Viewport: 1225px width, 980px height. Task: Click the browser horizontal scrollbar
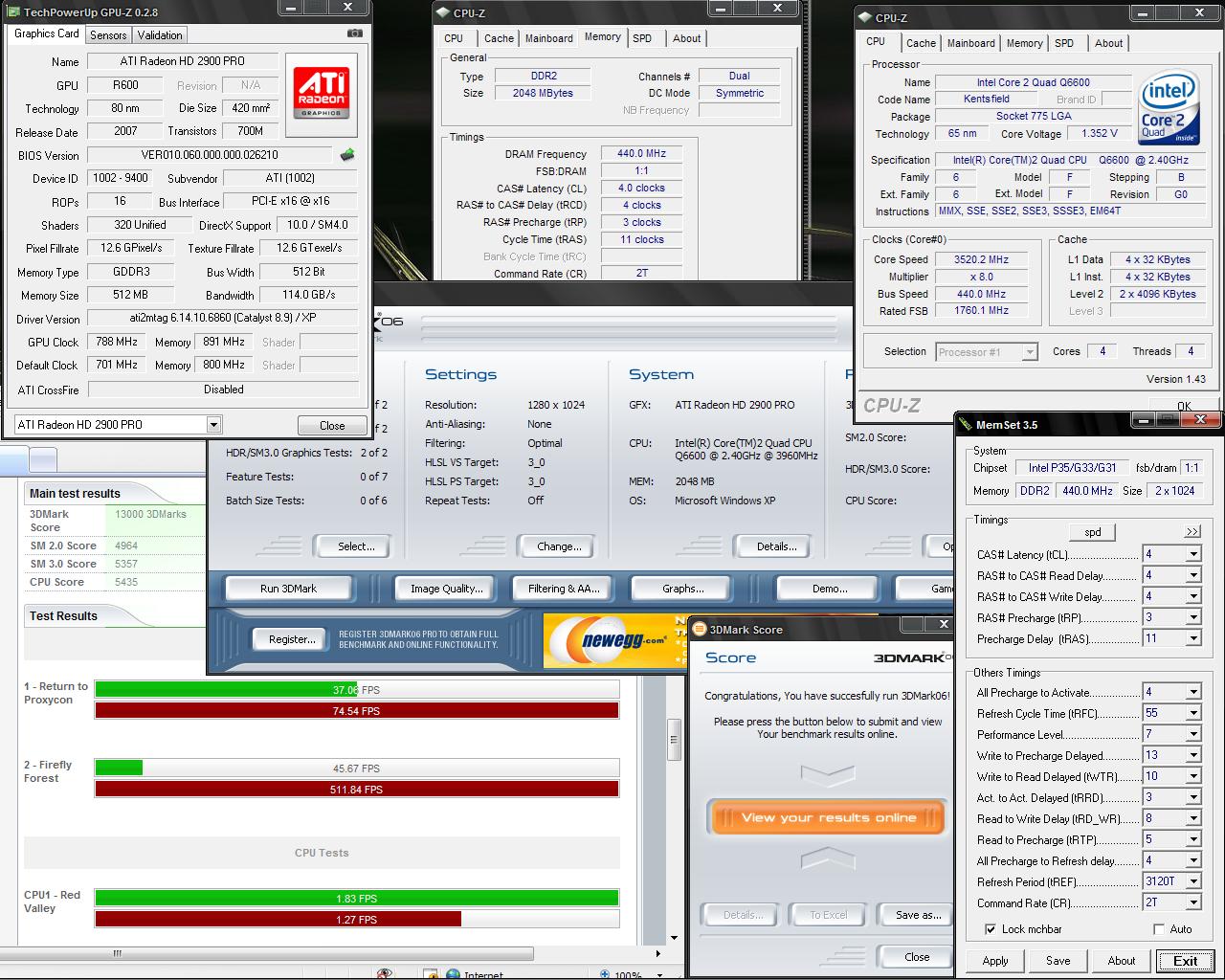click(267, 953)
